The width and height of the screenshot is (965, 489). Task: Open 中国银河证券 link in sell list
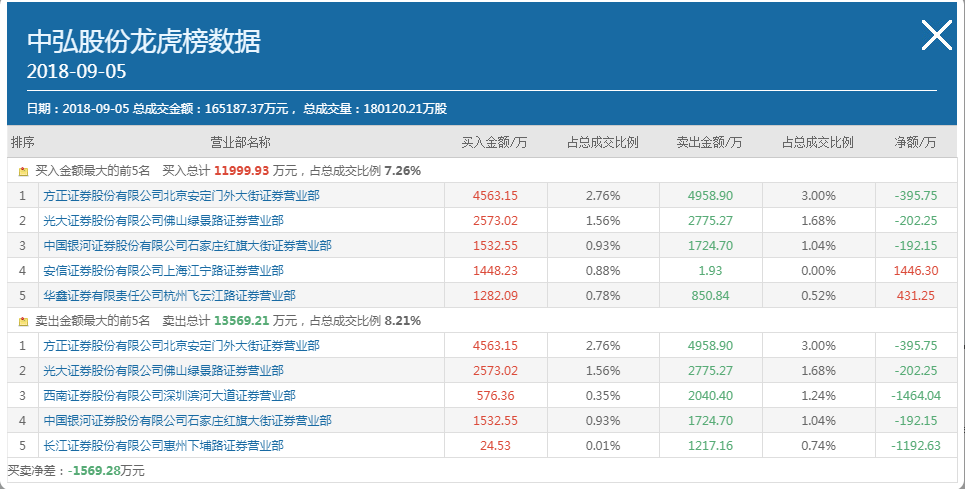(x=187, y=421)
